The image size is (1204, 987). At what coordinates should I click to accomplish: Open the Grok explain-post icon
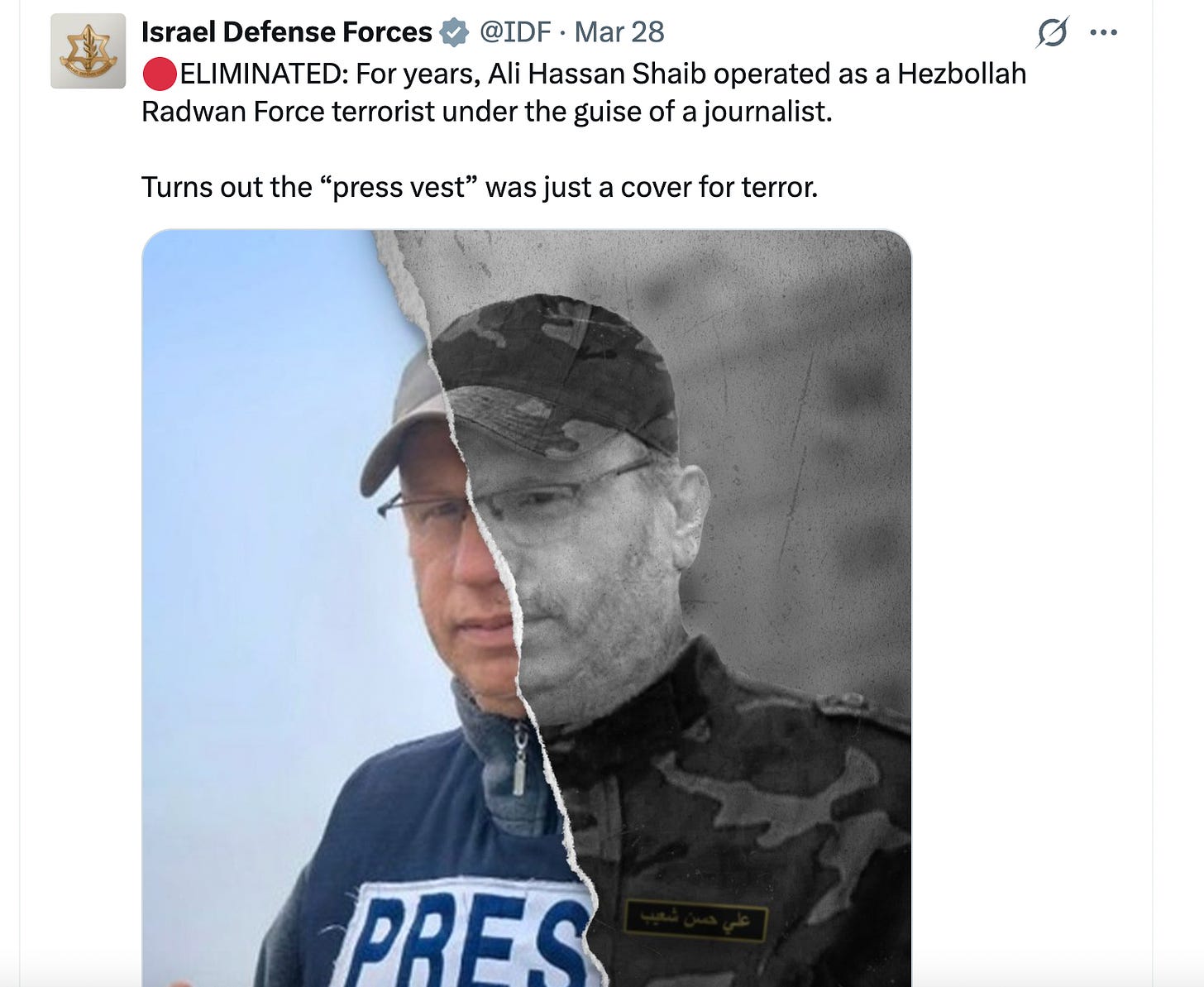pos(1053,32)
